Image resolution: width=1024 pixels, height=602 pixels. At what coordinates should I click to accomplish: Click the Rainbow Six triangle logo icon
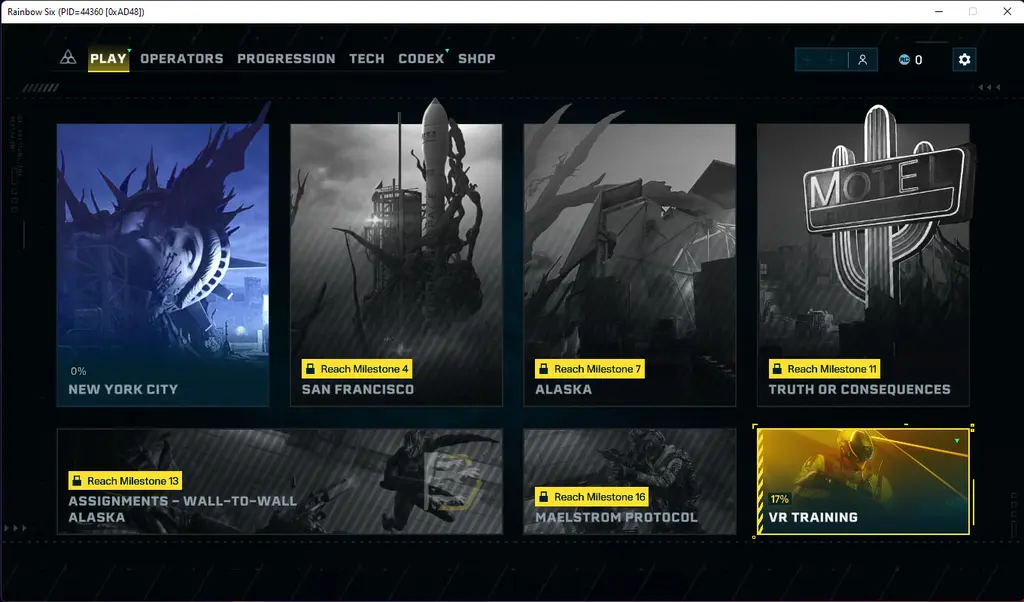(68, 58)
